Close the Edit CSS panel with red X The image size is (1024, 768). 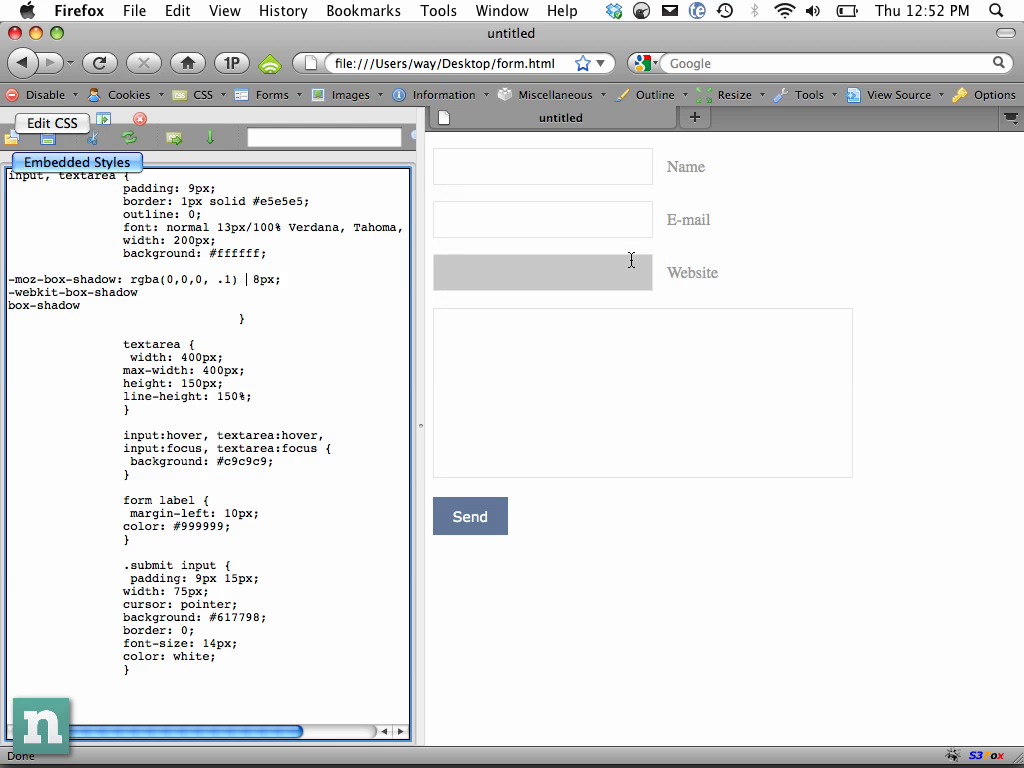click(140, 119)
